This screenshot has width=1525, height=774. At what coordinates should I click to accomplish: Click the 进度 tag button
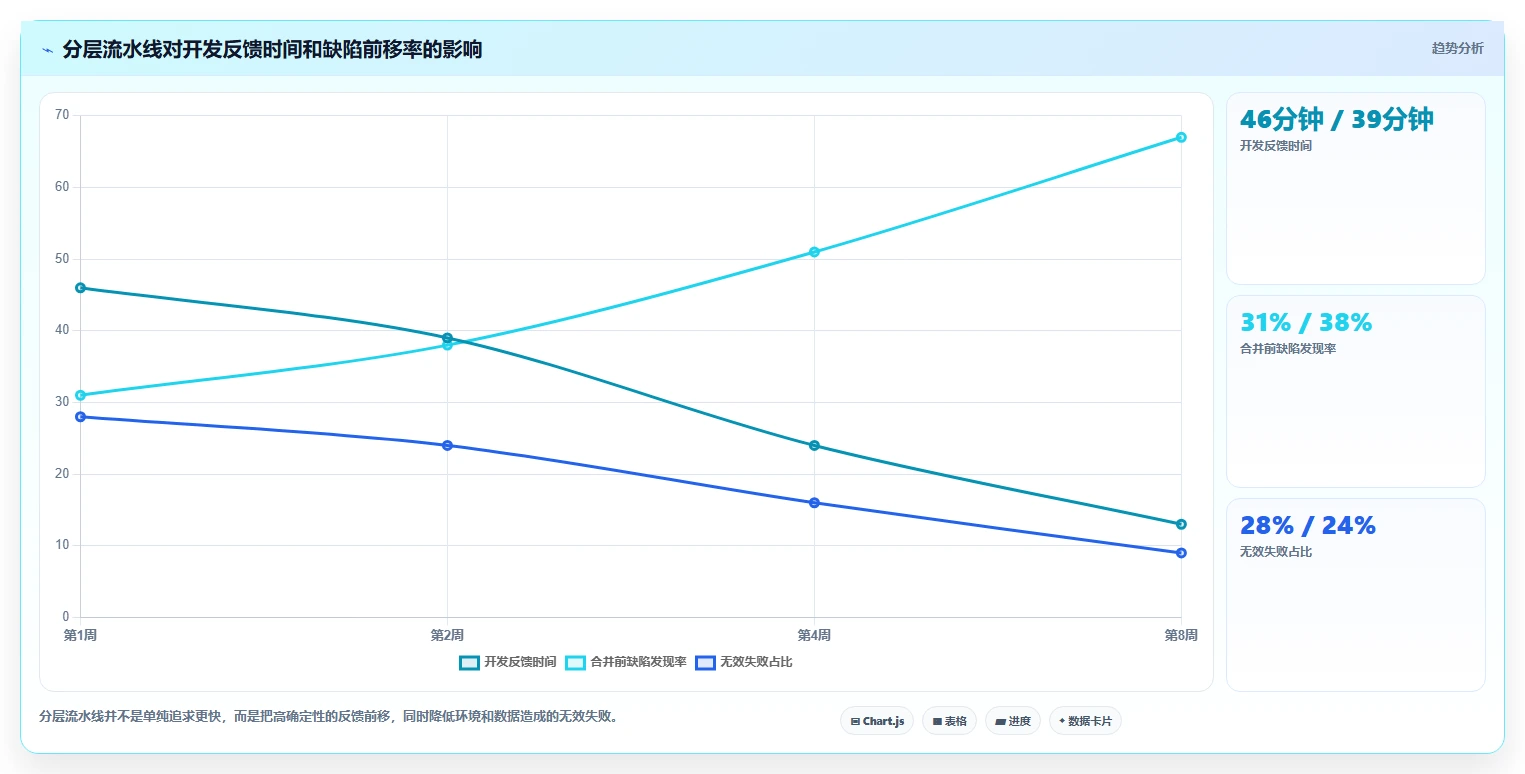coord(1012,721)
